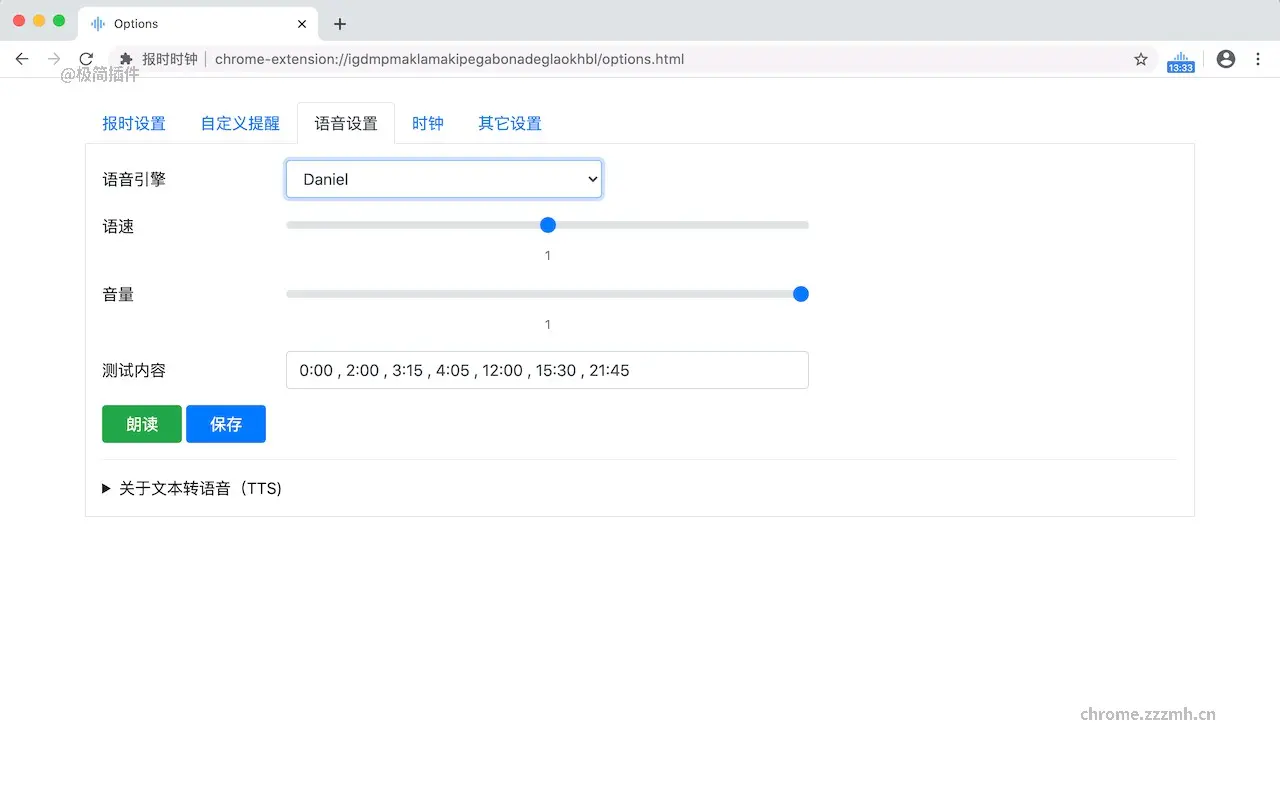Click the 保存 save button

point(225,423)
